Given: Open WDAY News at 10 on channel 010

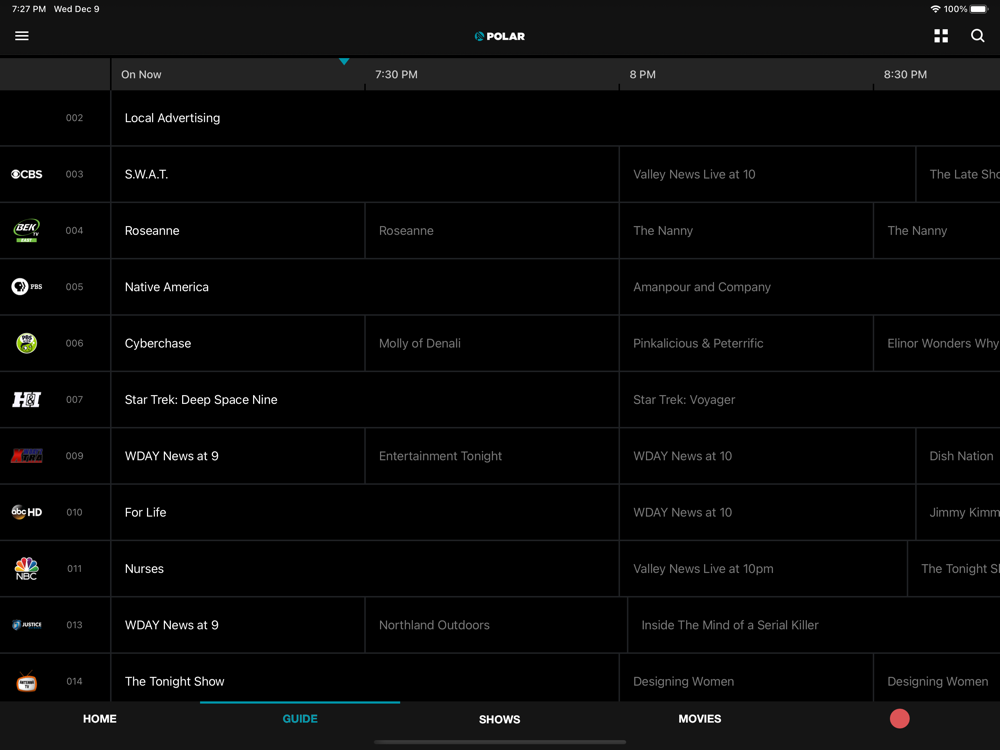Looking at the screenshot, I should pos(767,512).
